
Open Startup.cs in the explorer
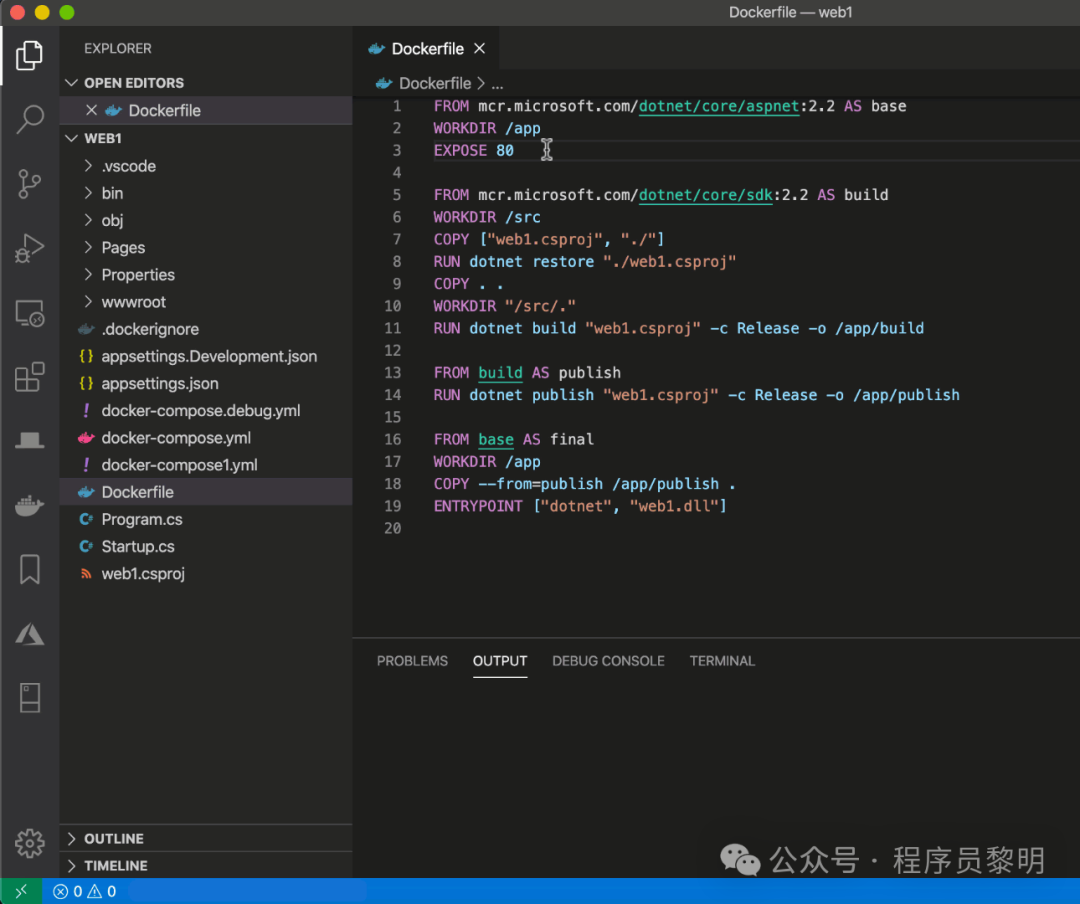[138, 547]
